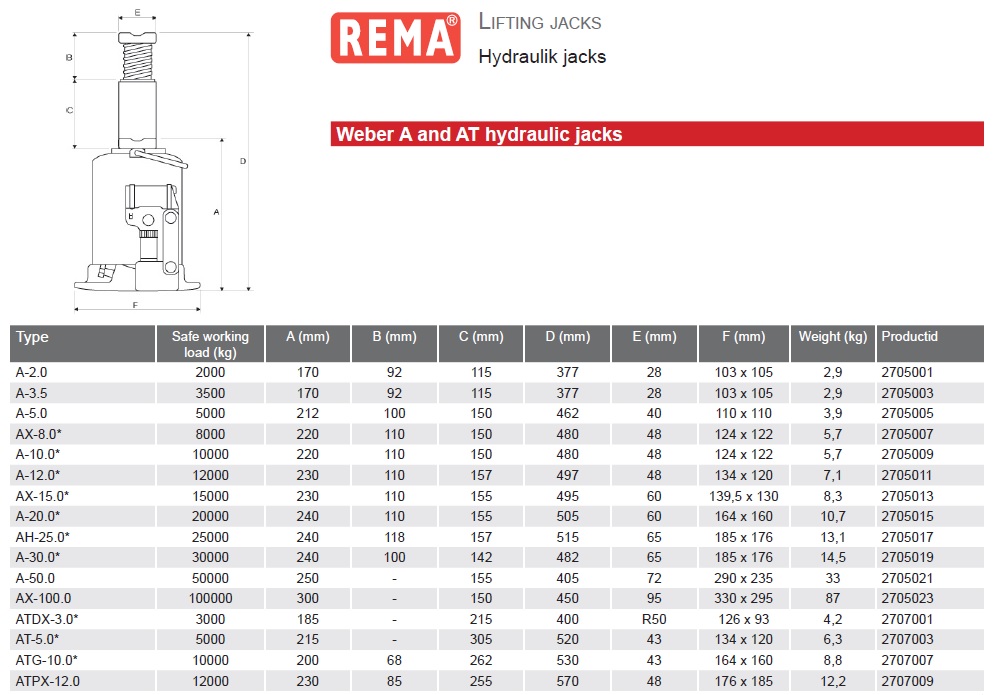This screenshot has width=993, height=695.
Task: Open product ID 2705001
Action: tap(906, 372)
